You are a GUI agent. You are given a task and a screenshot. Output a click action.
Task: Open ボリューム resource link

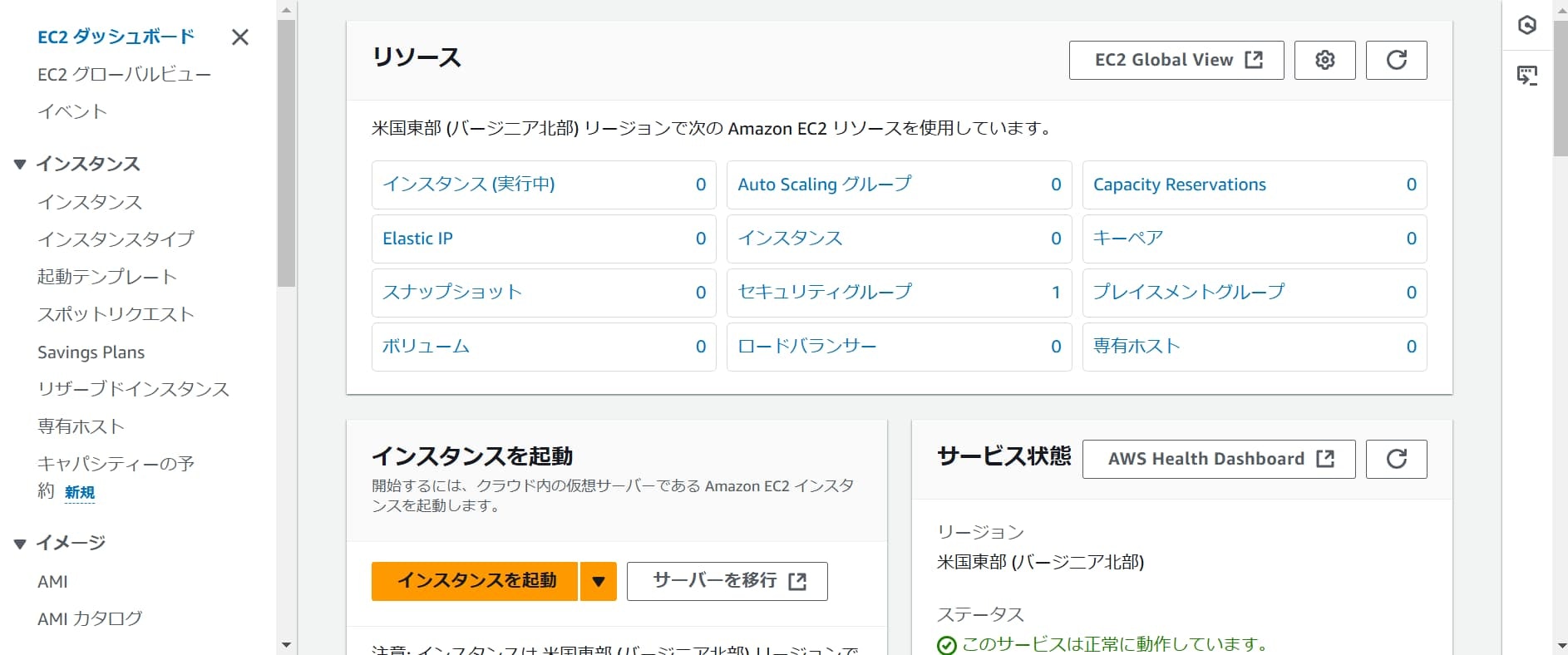coord(426,347)
